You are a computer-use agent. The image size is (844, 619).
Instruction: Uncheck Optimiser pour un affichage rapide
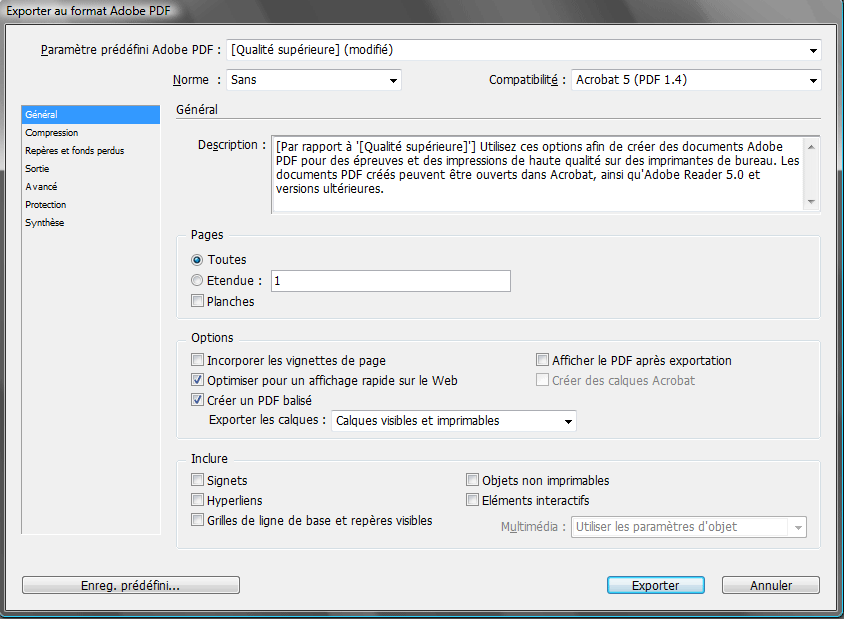pyautogui.click(x=198, y=380)
